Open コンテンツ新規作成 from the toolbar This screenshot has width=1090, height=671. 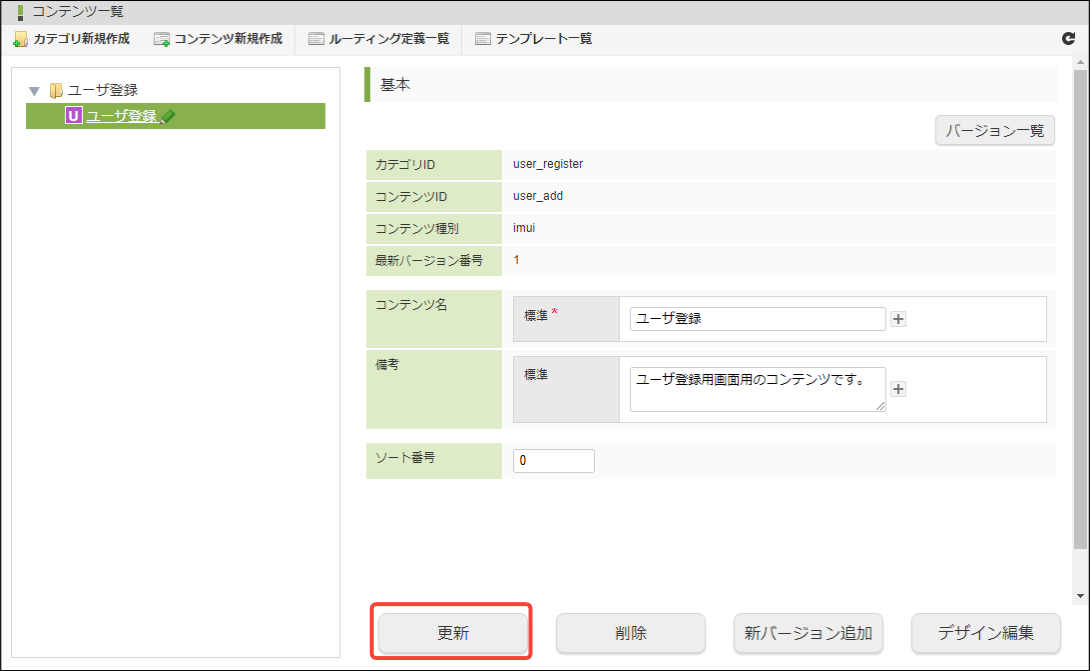[x=218, y=39]
